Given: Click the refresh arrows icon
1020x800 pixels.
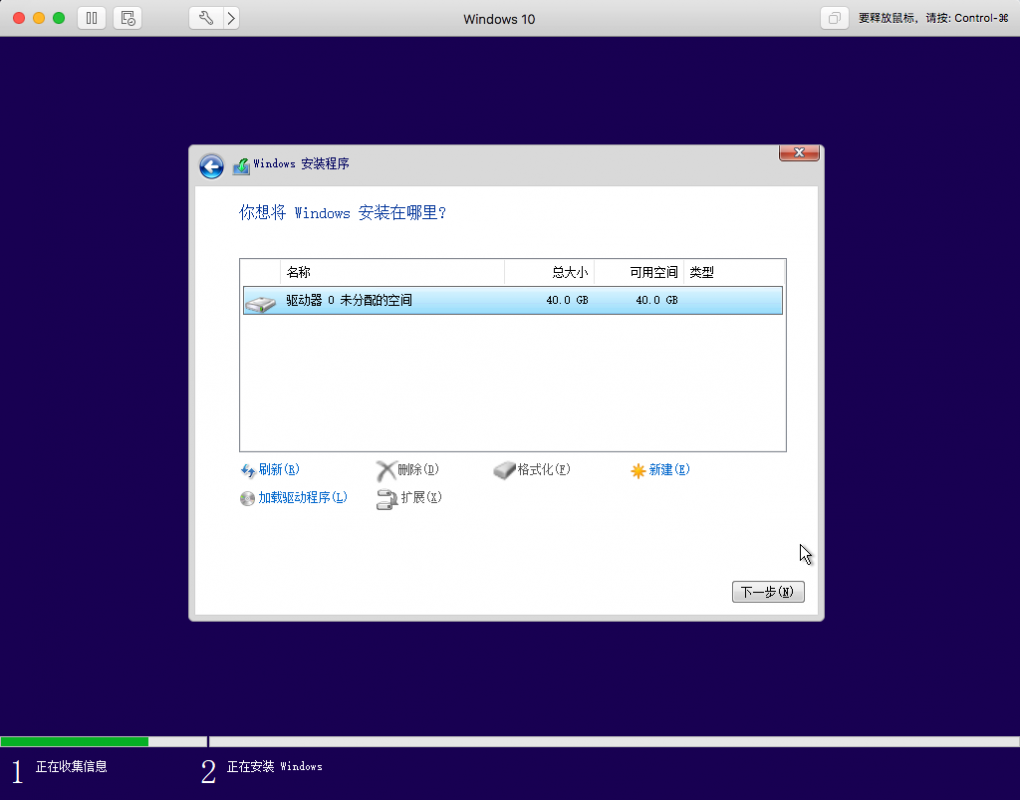Looking at the screenshot, I should tap(248, 470).
